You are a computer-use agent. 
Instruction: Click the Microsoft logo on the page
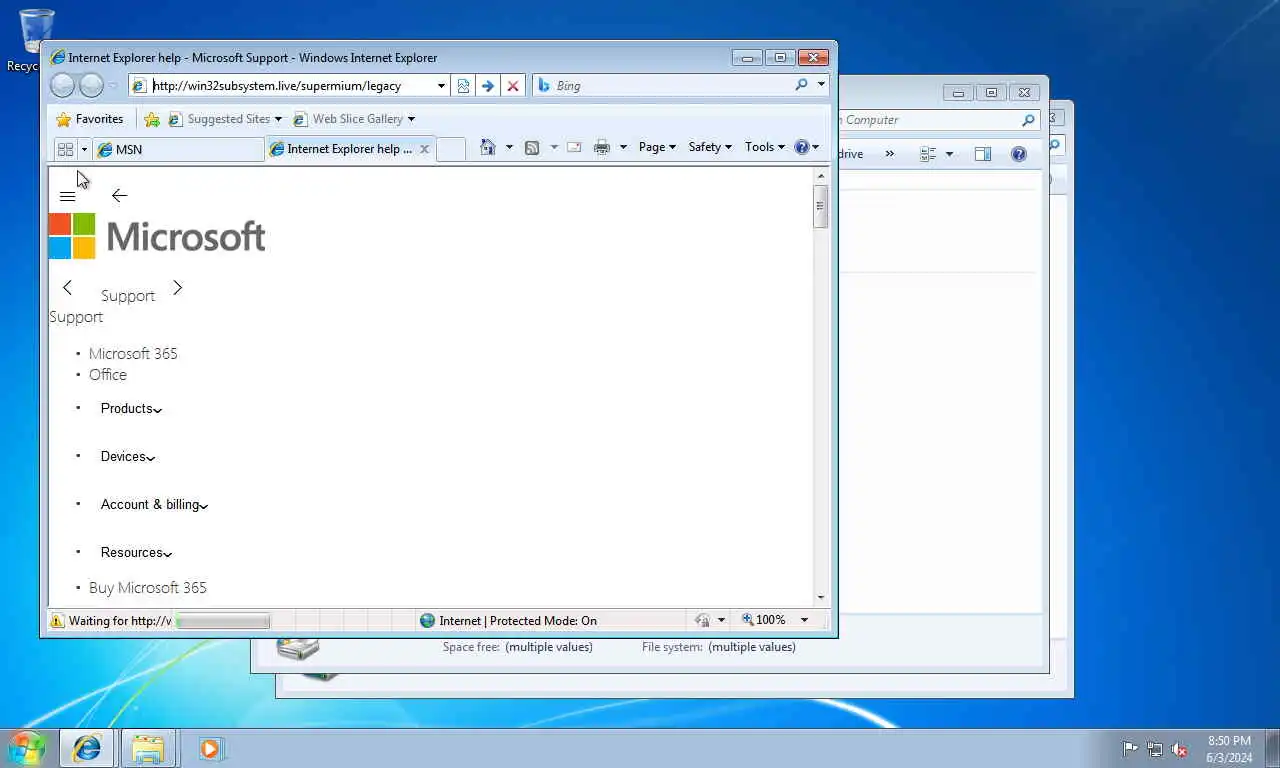157,236
